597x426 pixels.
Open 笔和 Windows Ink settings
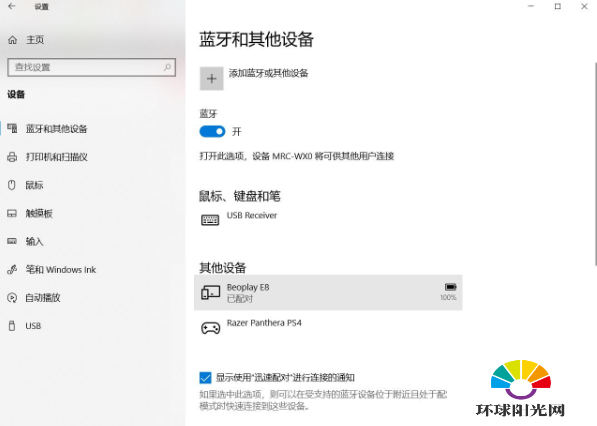click(x=61, y=270)
